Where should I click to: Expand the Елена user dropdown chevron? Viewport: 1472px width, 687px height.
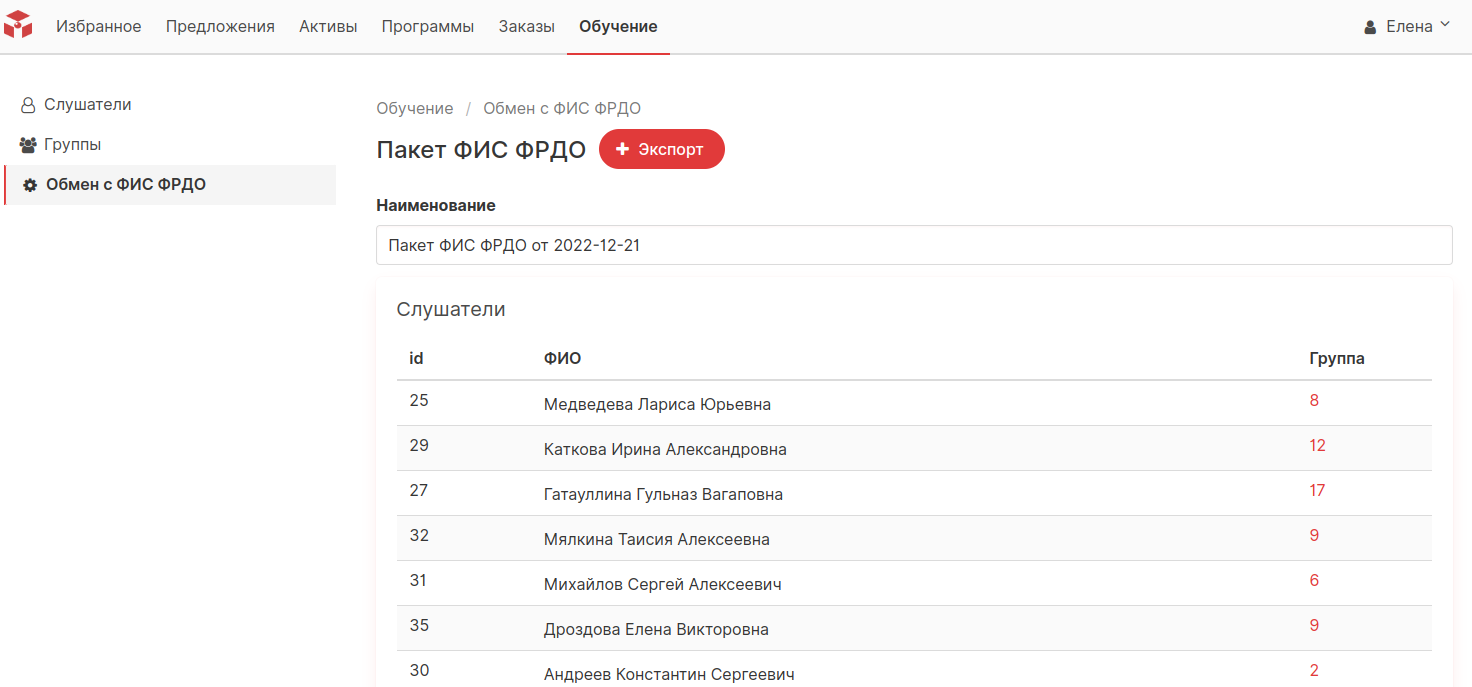[x=1444, y=25]
